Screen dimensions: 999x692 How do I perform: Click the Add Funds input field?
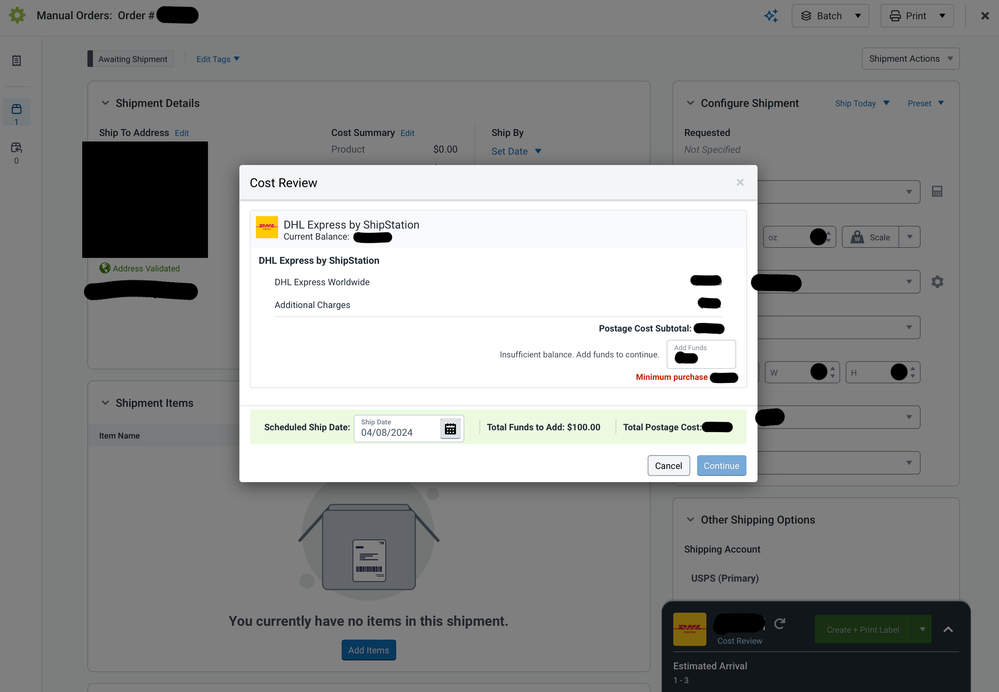(702, 355)
